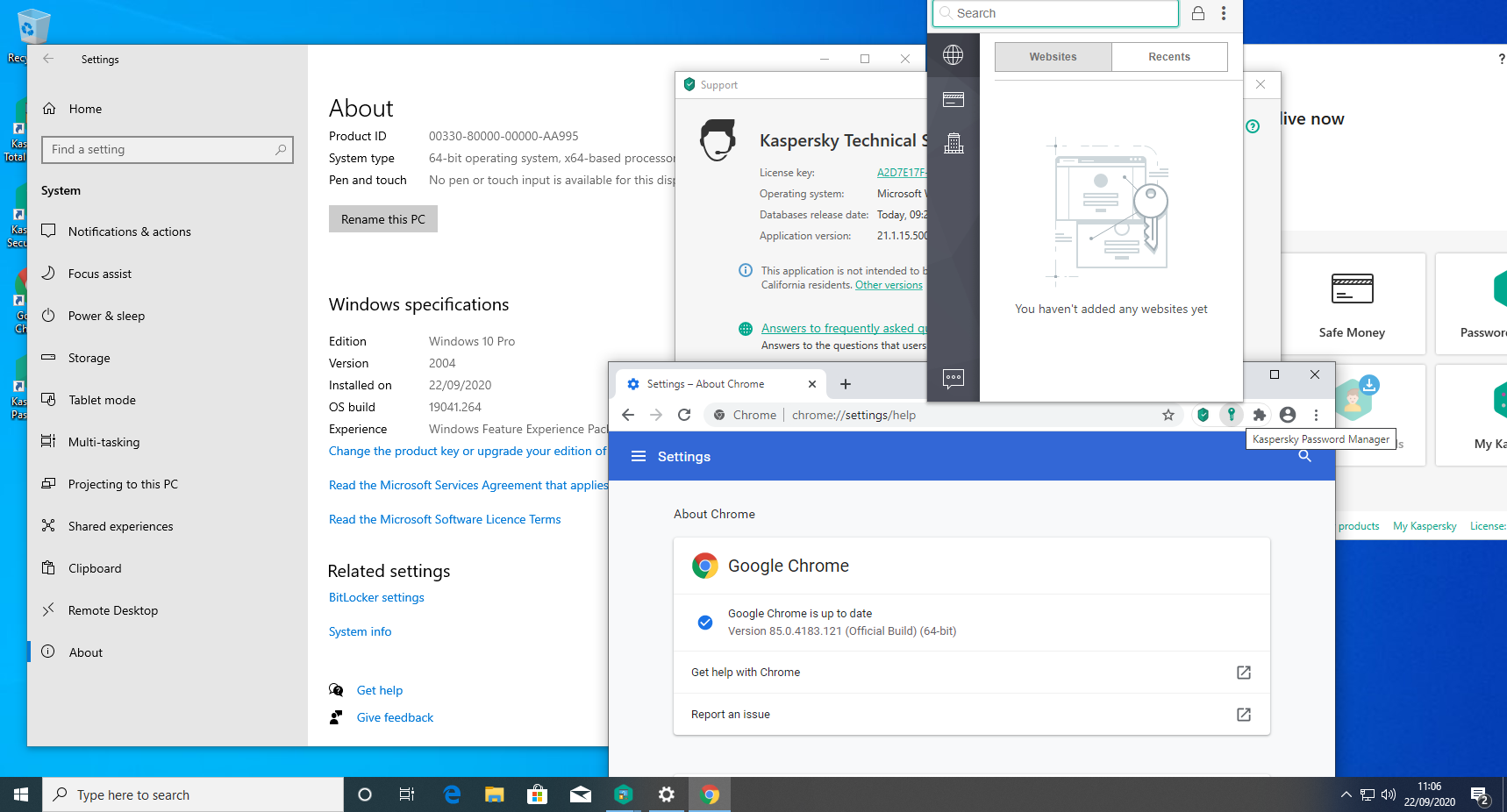Select the Websites tab

pyautogui.click(x=1053, y=57)
